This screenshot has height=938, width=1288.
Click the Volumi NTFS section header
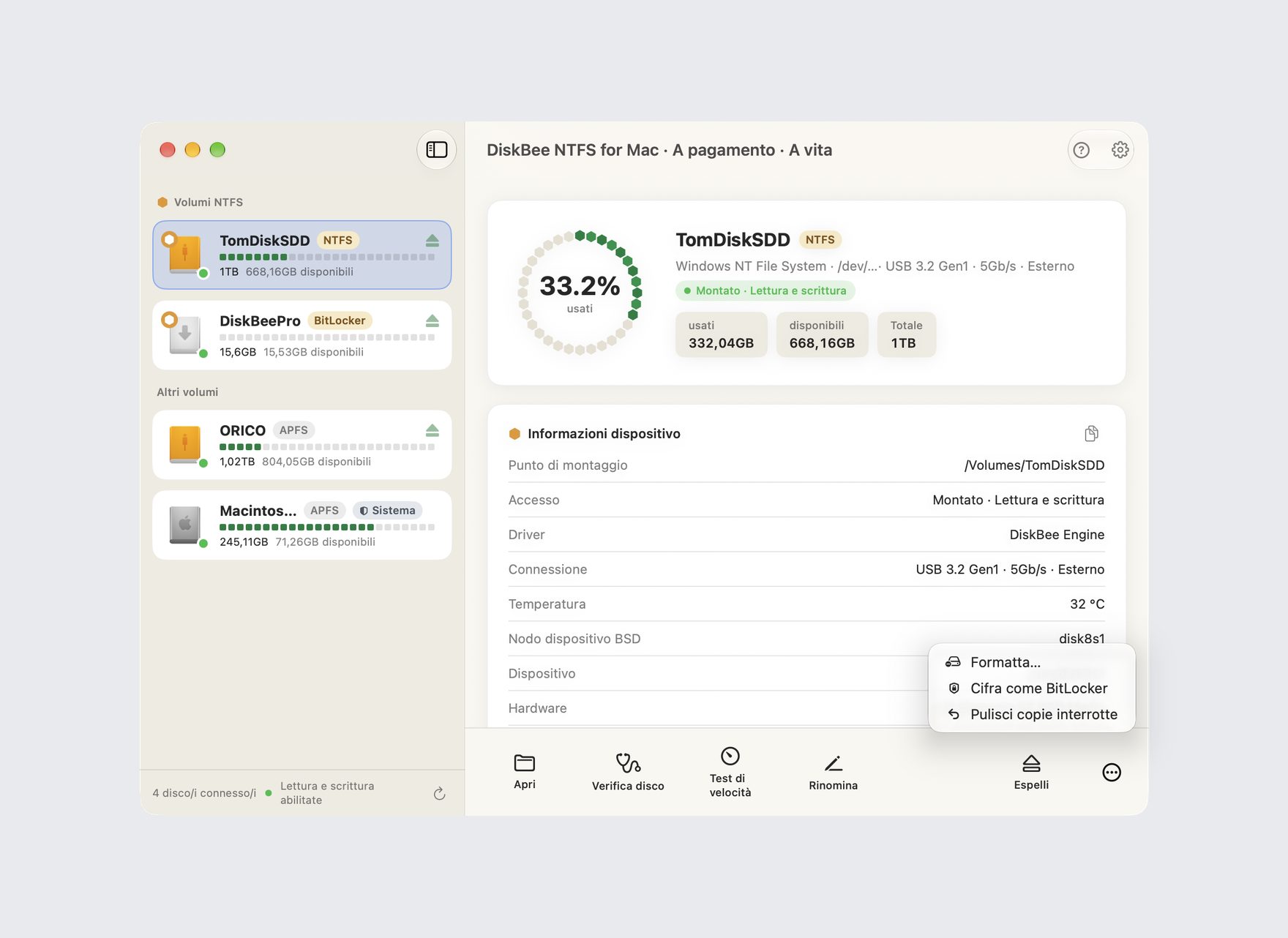200,202
